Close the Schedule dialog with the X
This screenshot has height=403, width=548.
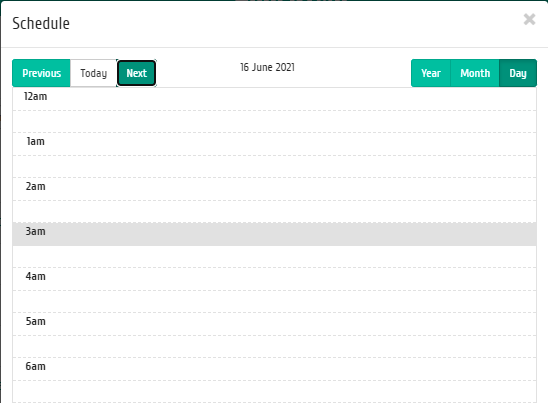coord(529,19)
